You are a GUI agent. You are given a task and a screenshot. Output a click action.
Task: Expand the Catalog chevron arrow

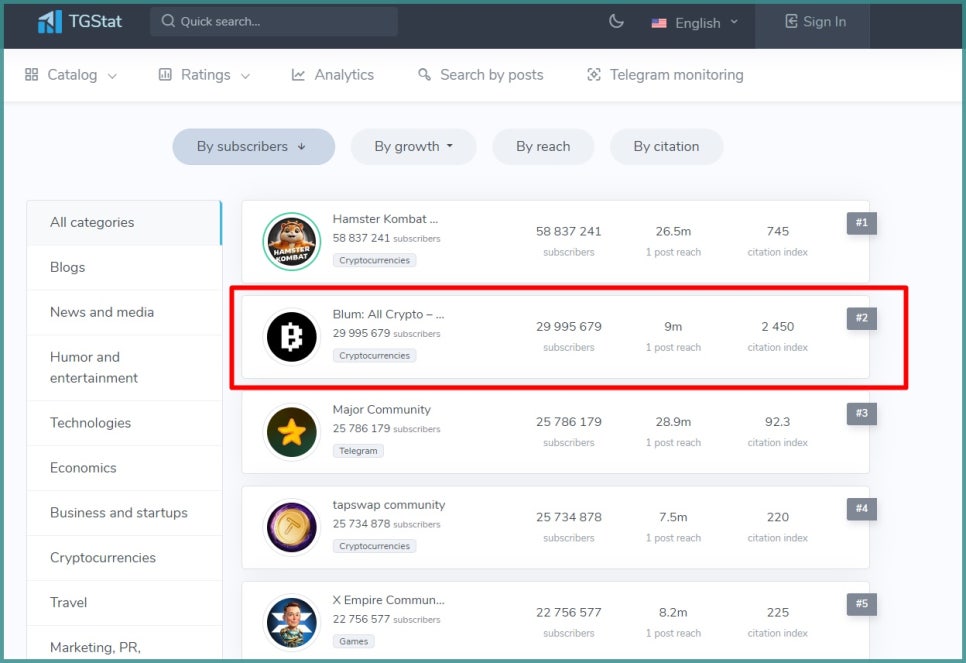(112, 76)
